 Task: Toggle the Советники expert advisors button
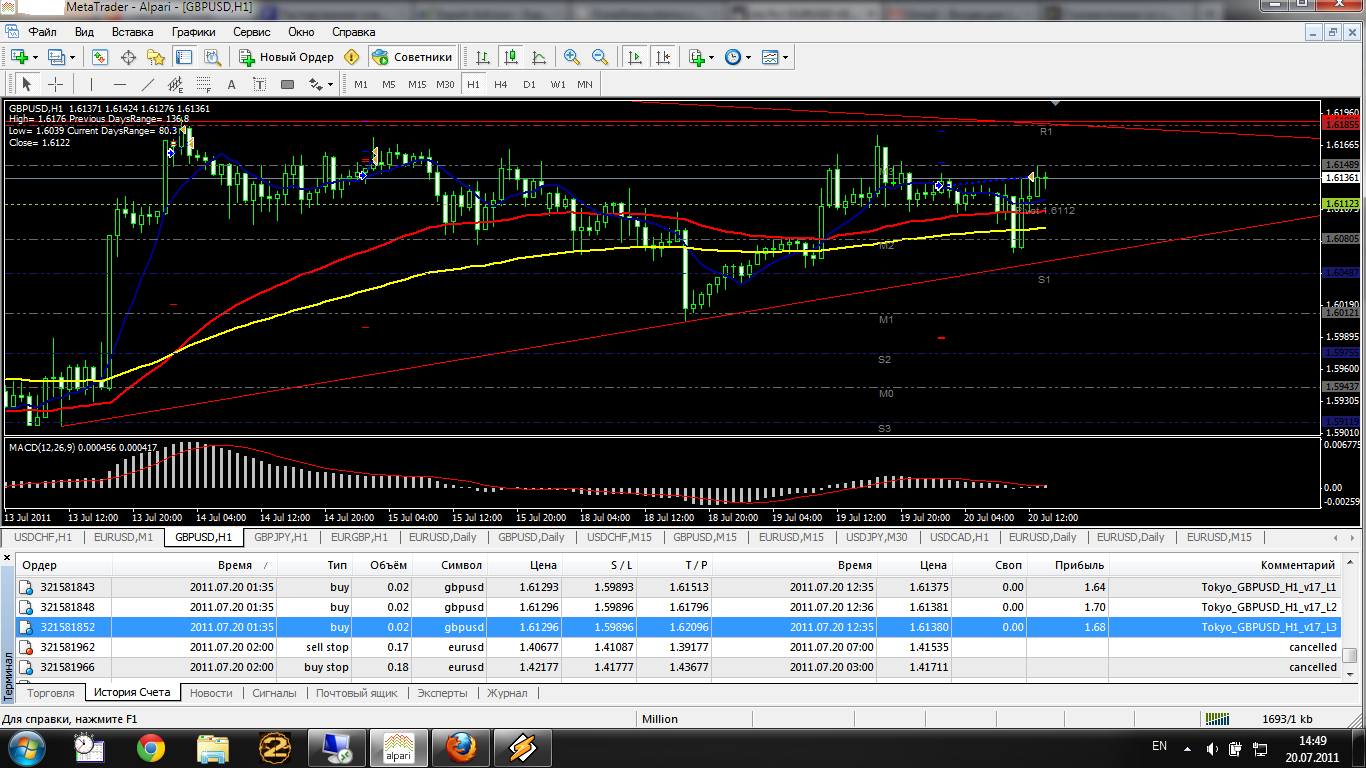tap(414, 57)
